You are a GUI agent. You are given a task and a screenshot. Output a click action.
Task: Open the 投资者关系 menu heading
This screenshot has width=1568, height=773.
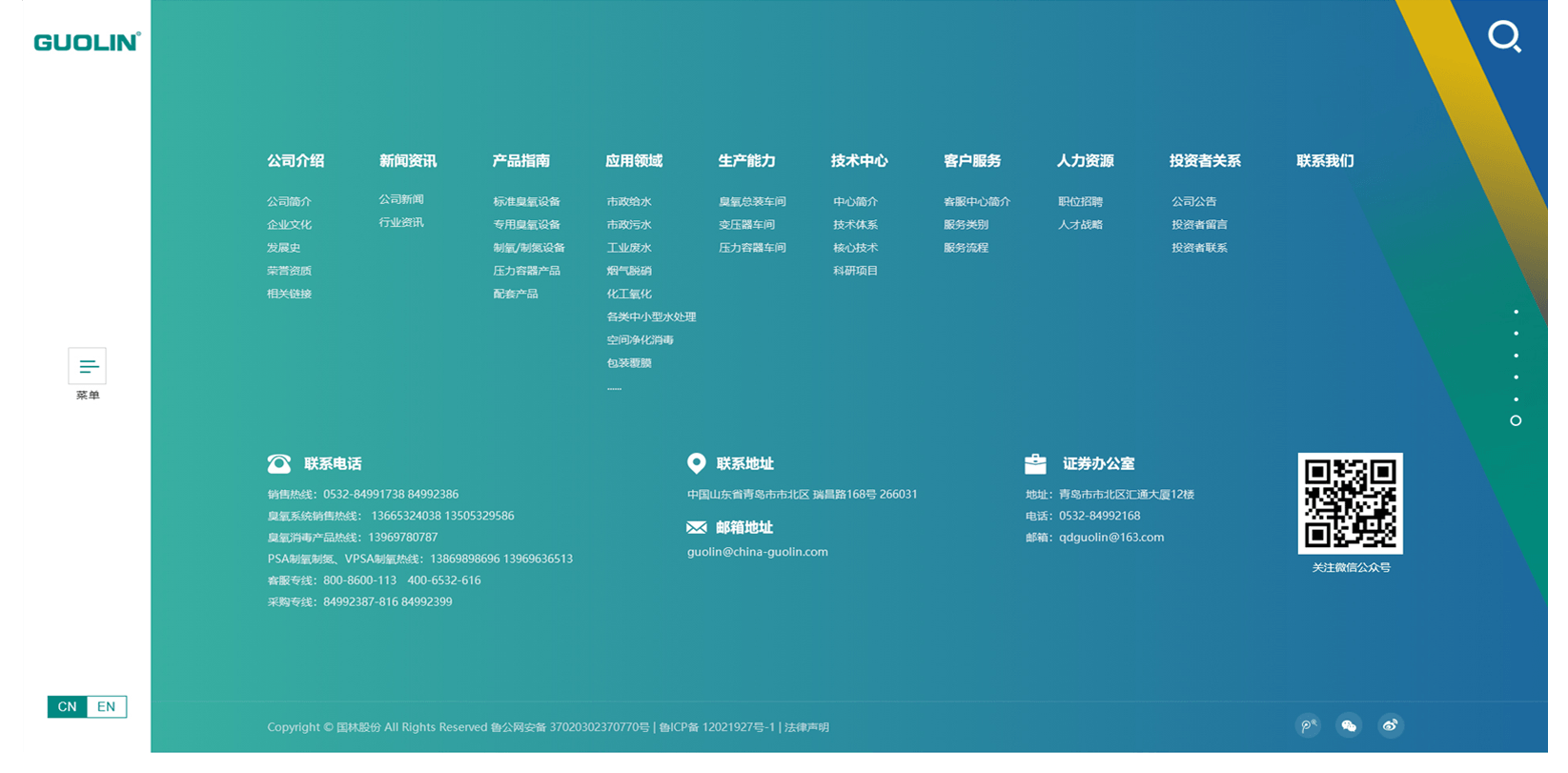click(x=1205, y=161)
